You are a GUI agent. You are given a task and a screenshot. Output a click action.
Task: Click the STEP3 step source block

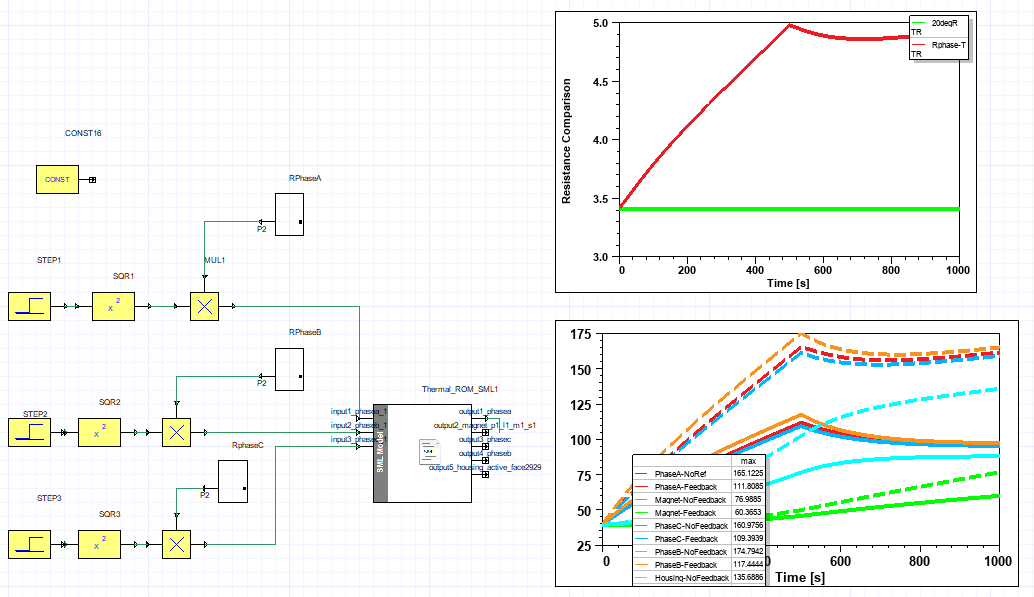34,545
